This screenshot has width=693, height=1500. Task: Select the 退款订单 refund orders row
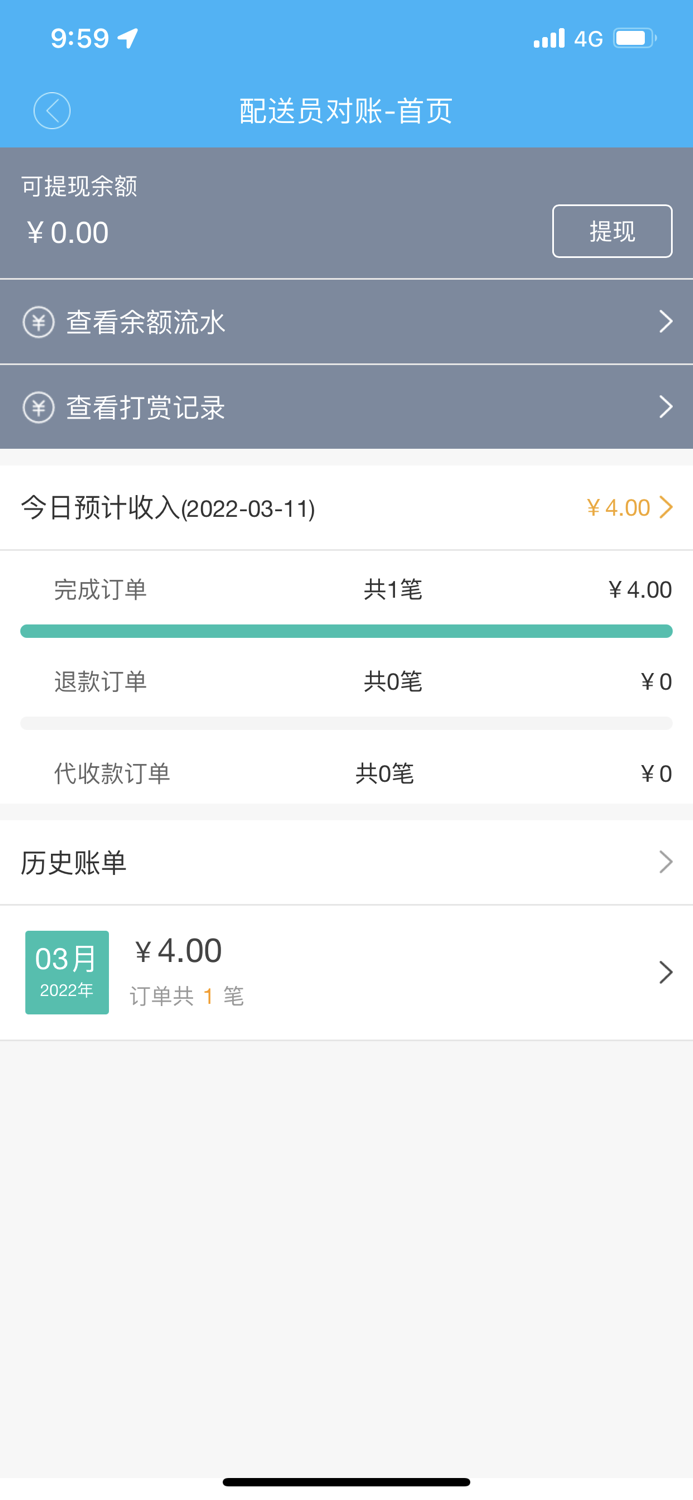tap(346, 681)
